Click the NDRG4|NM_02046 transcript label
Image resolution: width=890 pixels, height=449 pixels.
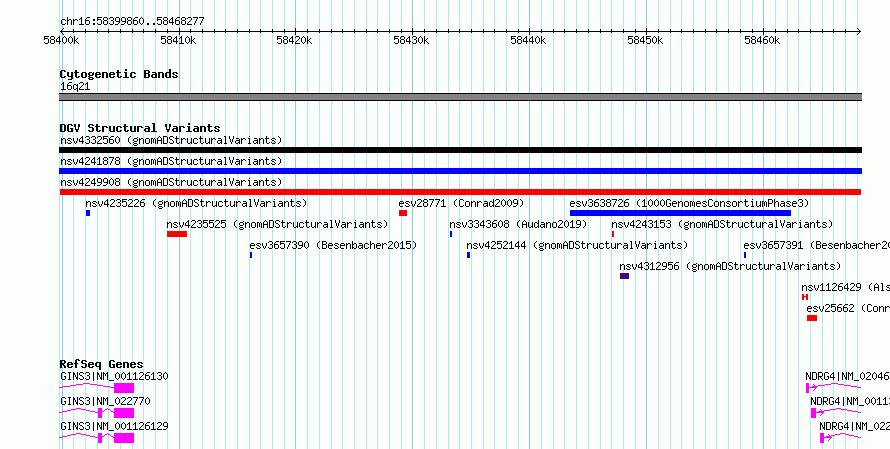tap(847, 376)
